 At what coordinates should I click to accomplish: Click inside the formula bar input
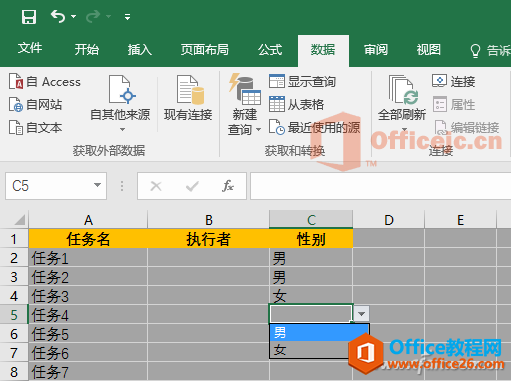coord(380,186)
